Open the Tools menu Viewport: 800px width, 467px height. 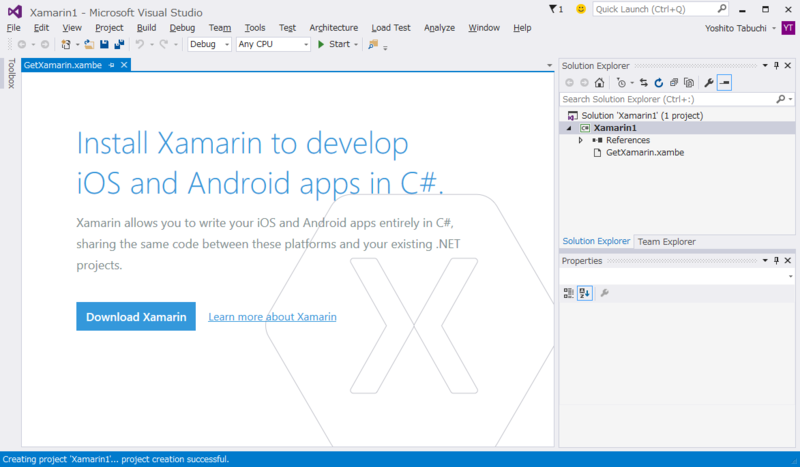[255, 28]
